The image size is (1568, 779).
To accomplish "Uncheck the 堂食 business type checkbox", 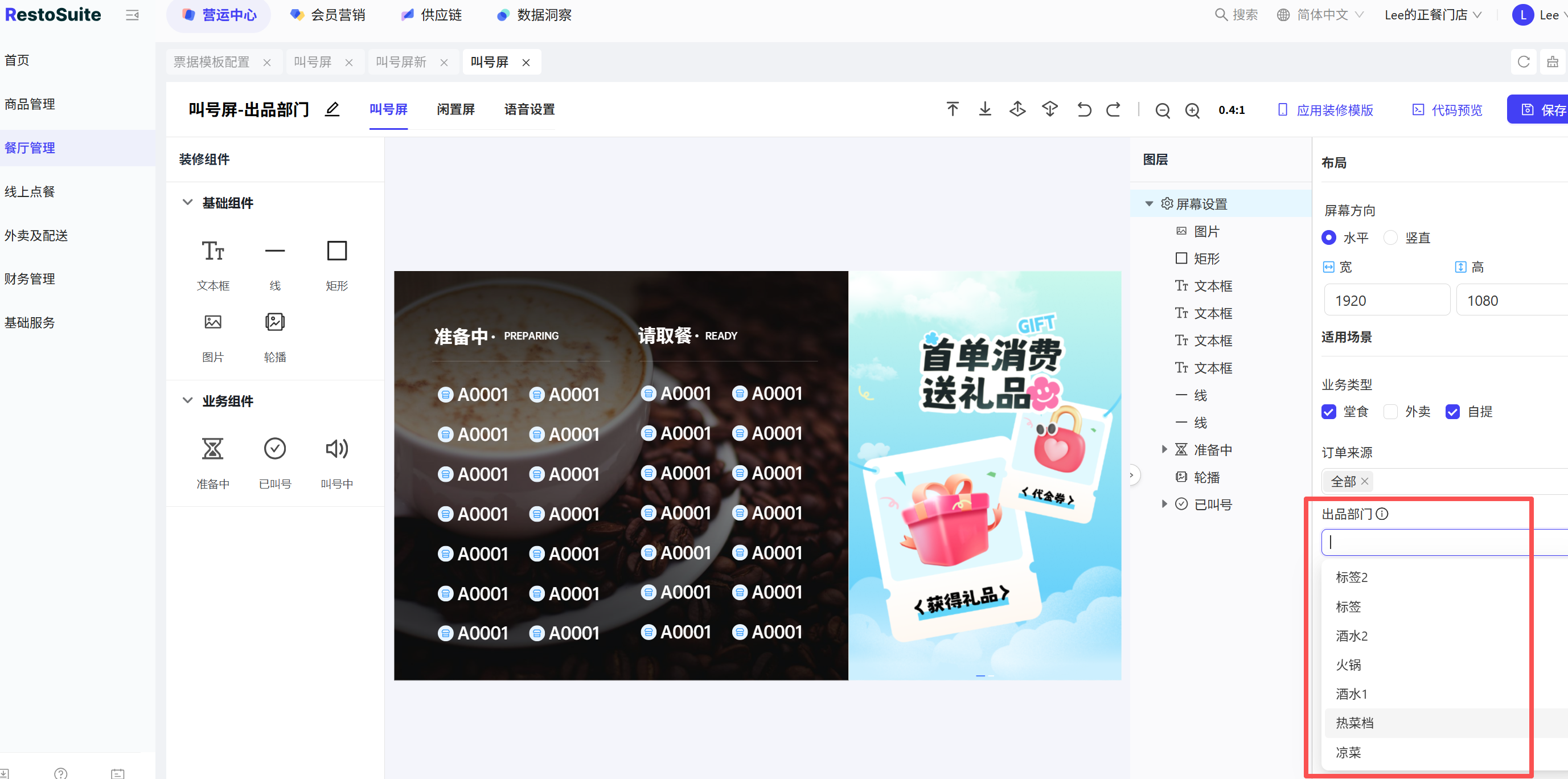I will click(x=1329, y=411).
